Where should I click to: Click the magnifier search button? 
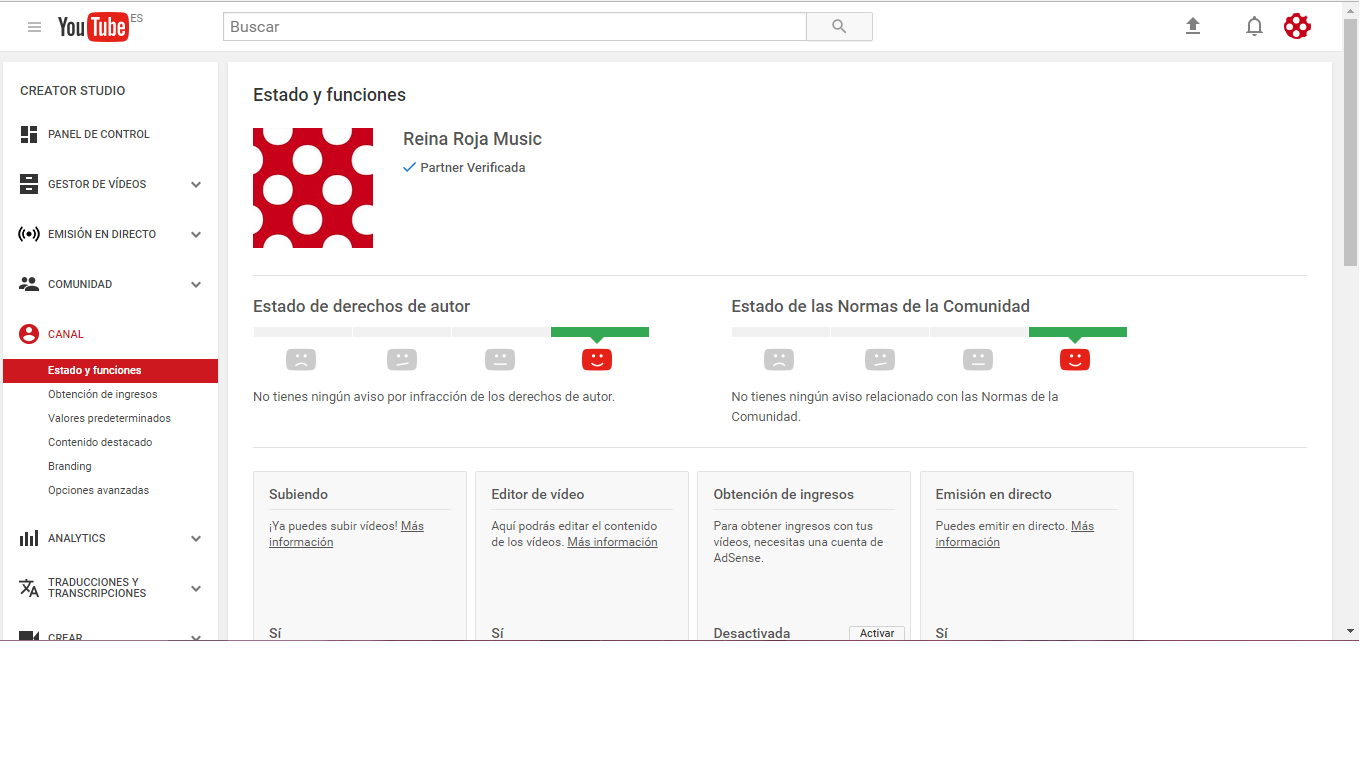tap(839, 27)
